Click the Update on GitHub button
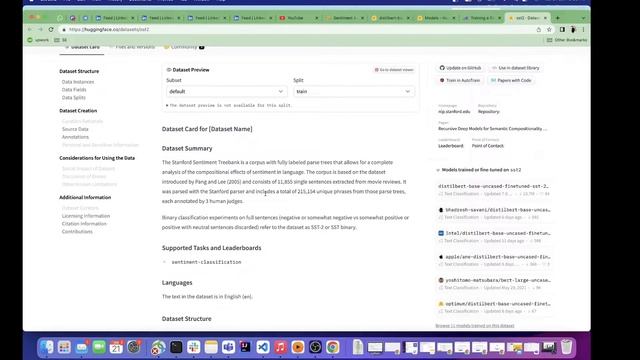Image resolution: width=640 pixels, height=360 pixels. (x=460, y=68)
